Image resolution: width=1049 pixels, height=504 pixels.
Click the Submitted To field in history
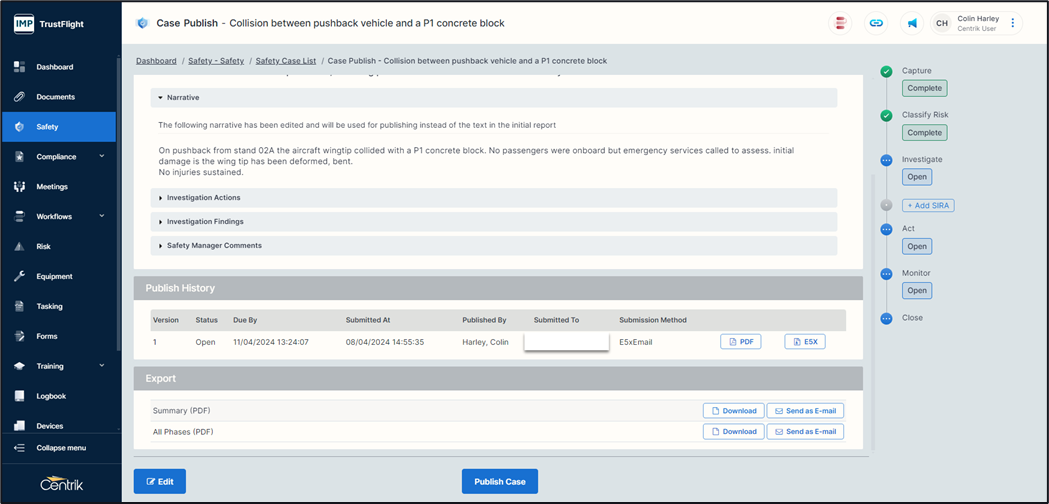[x=566, y=342]
